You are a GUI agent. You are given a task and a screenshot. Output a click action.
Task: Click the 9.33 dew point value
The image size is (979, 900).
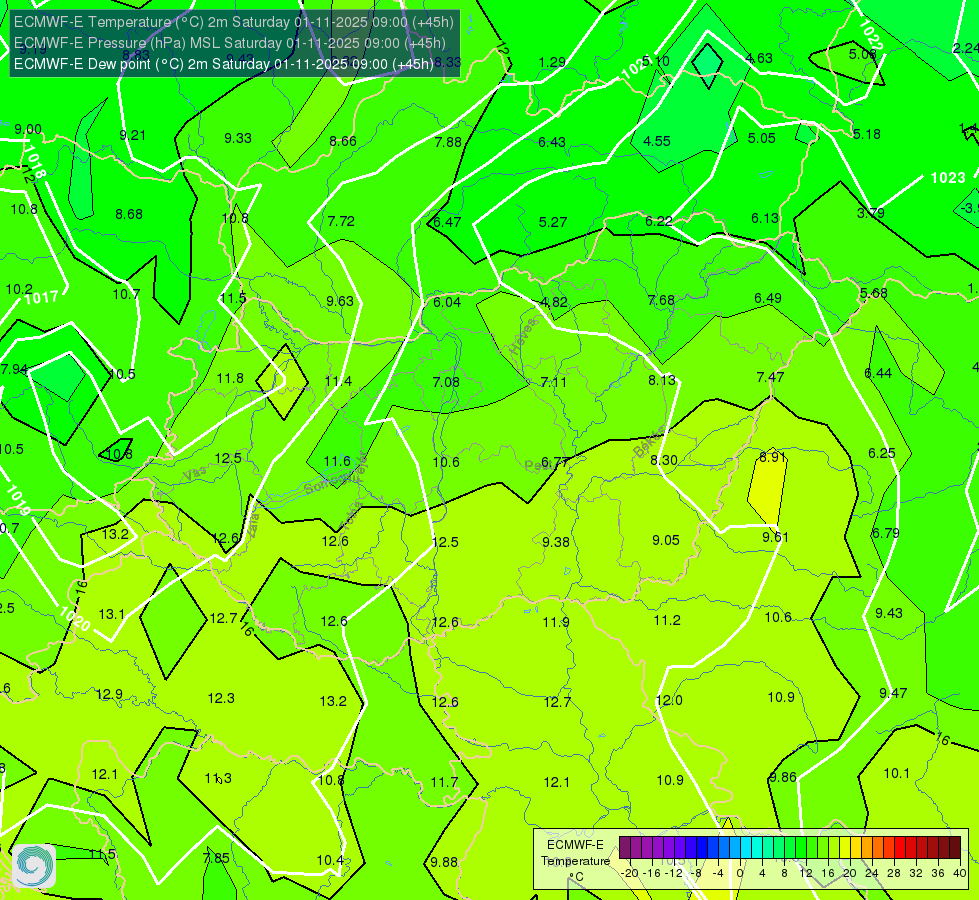pos(238,138)
